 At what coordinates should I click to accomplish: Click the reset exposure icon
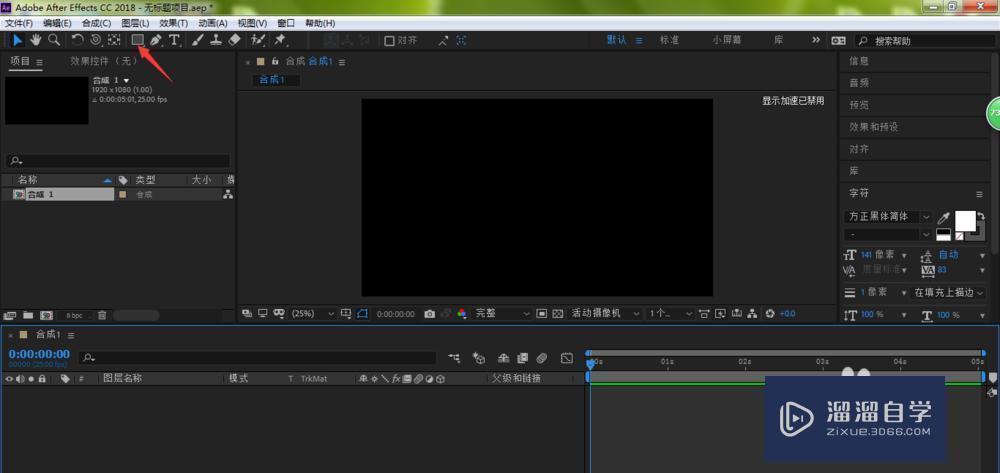pos(770,314)
